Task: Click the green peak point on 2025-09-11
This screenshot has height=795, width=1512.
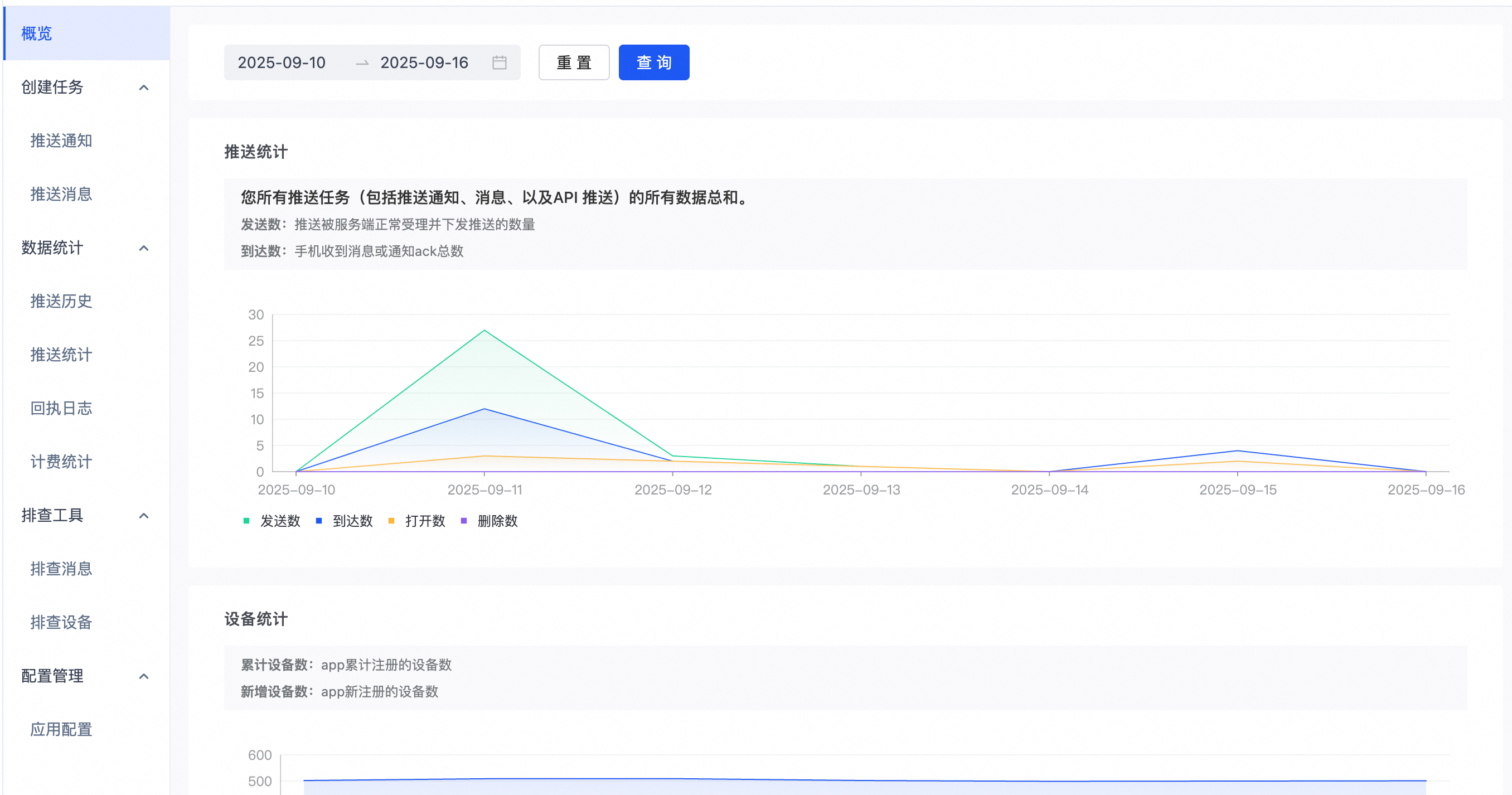Action: coord(484,331)
